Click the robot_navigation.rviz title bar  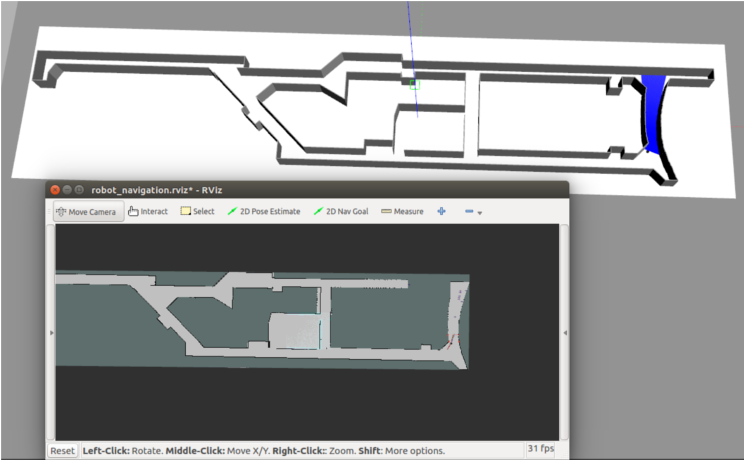tap(300, 189)
